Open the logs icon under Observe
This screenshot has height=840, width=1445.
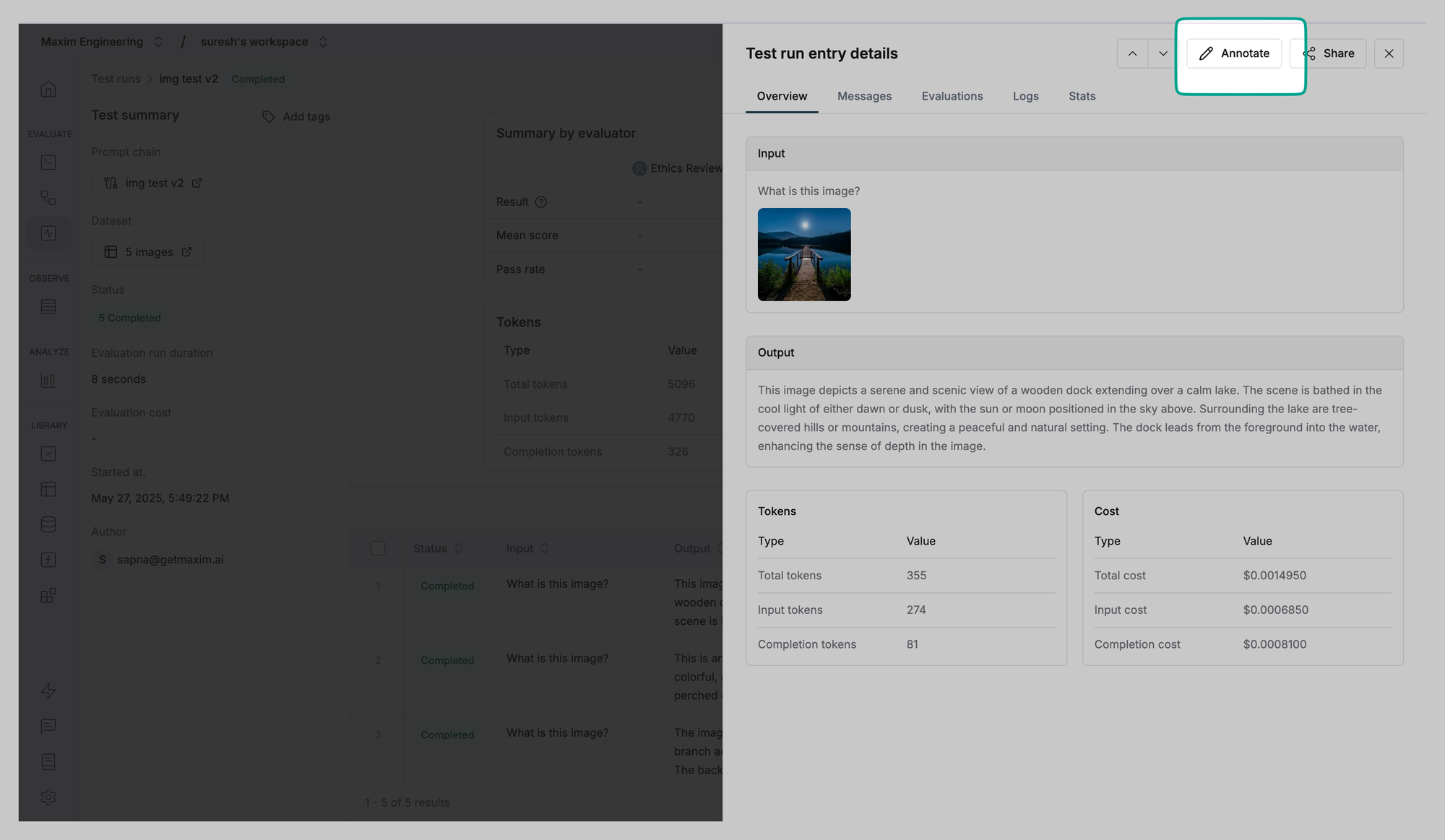pos(48,307)
